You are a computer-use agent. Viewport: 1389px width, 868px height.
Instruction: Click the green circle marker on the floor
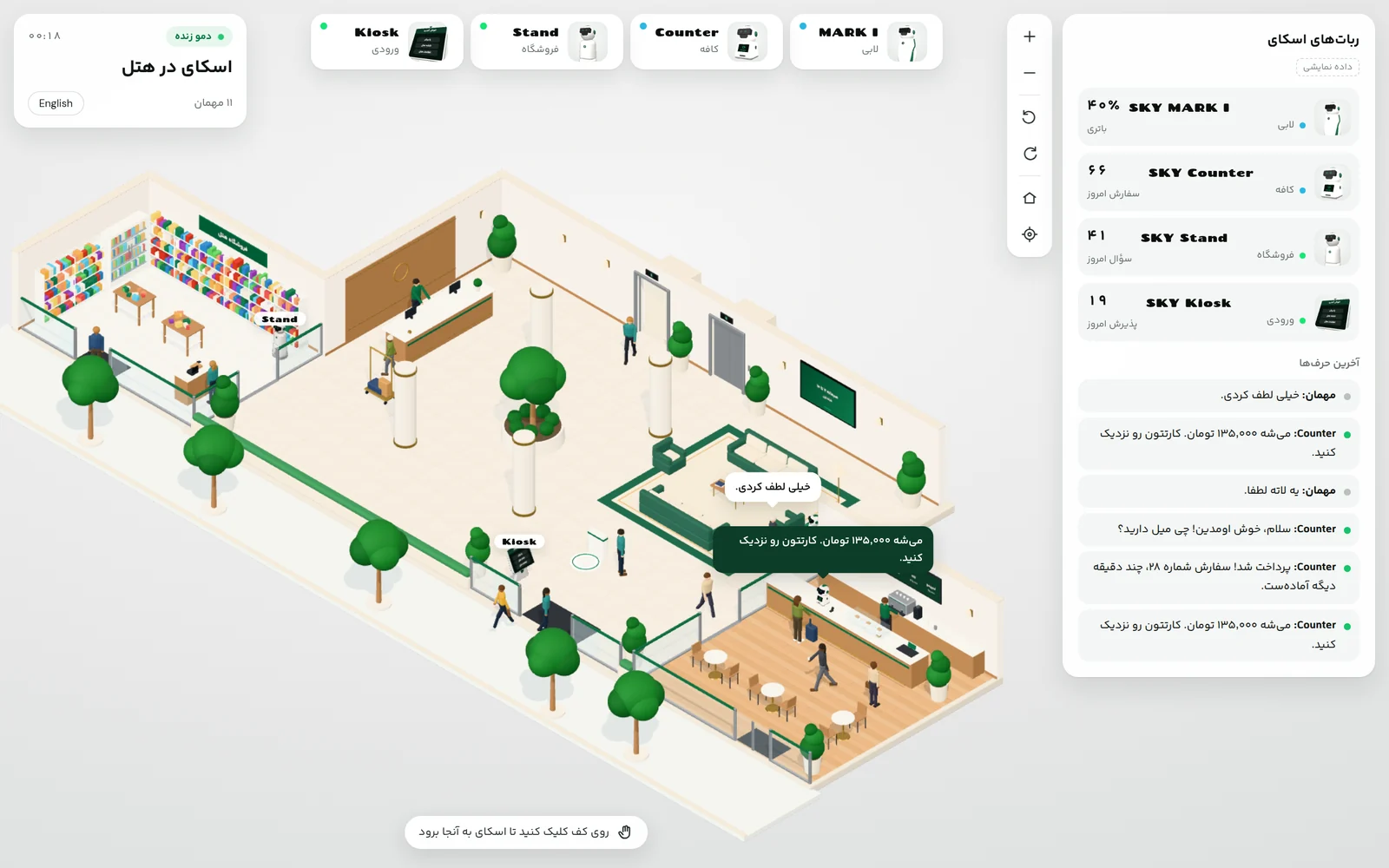pos(586,562)
